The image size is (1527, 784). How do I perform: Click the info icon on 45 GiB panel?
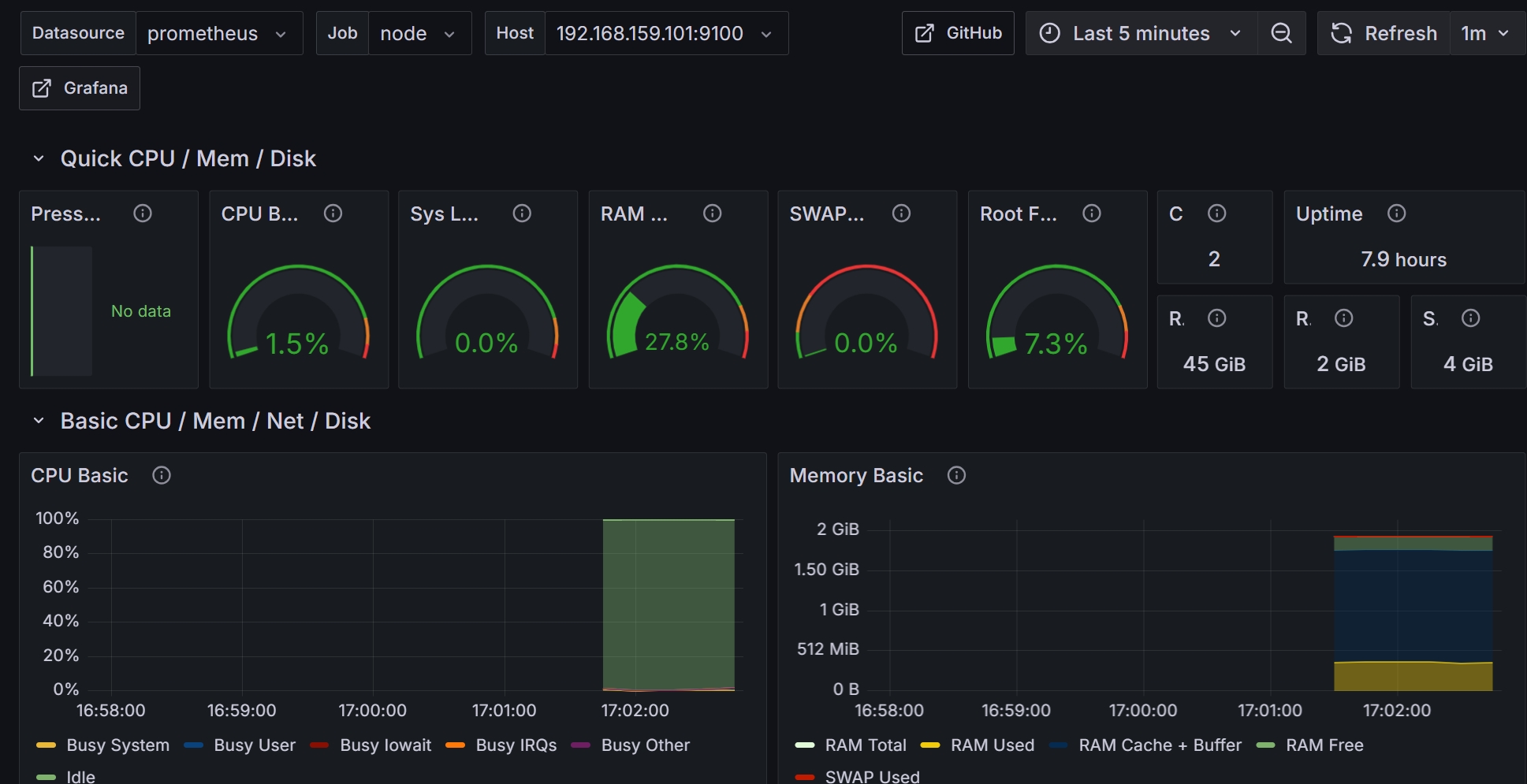pos(1217,318)
